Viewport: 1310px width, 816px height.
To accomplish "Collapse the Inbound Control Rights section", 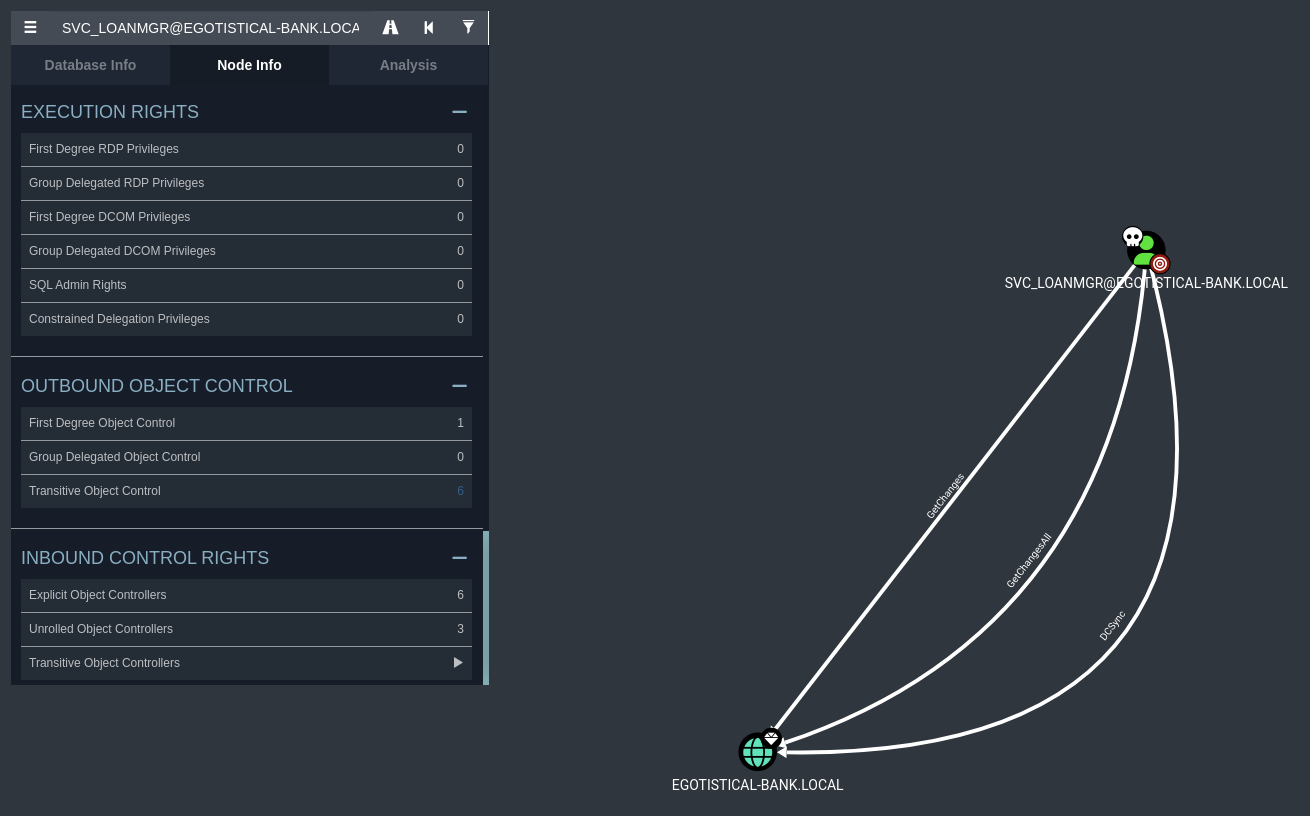I will pyautogui.click(x=459, y=558).
